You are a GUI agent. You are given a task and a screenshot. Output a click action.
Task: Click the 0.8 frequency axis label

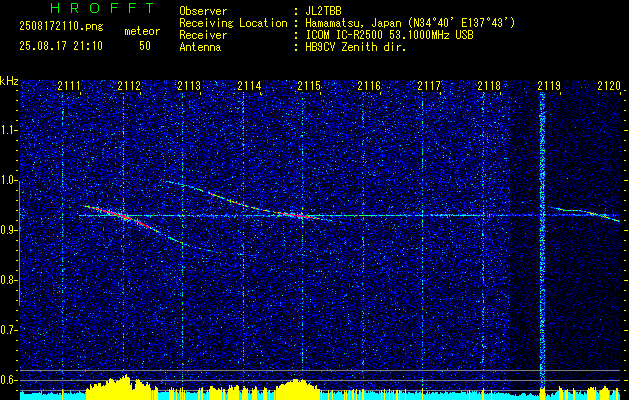pos(8,280)
